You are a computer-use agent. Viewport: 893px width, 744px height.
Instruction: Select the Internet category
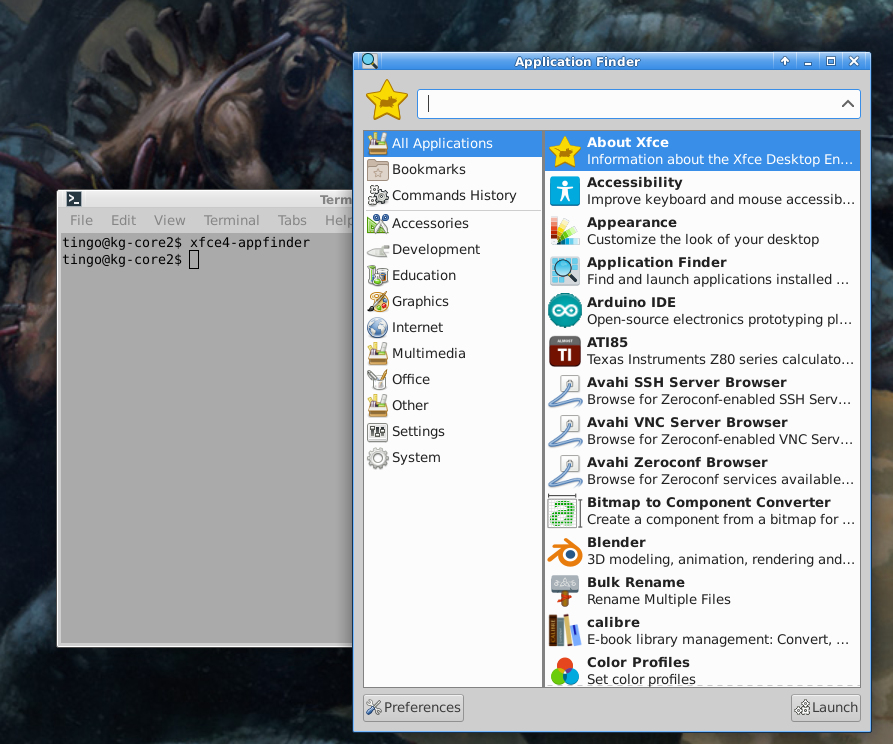click(x=417, y=327)
